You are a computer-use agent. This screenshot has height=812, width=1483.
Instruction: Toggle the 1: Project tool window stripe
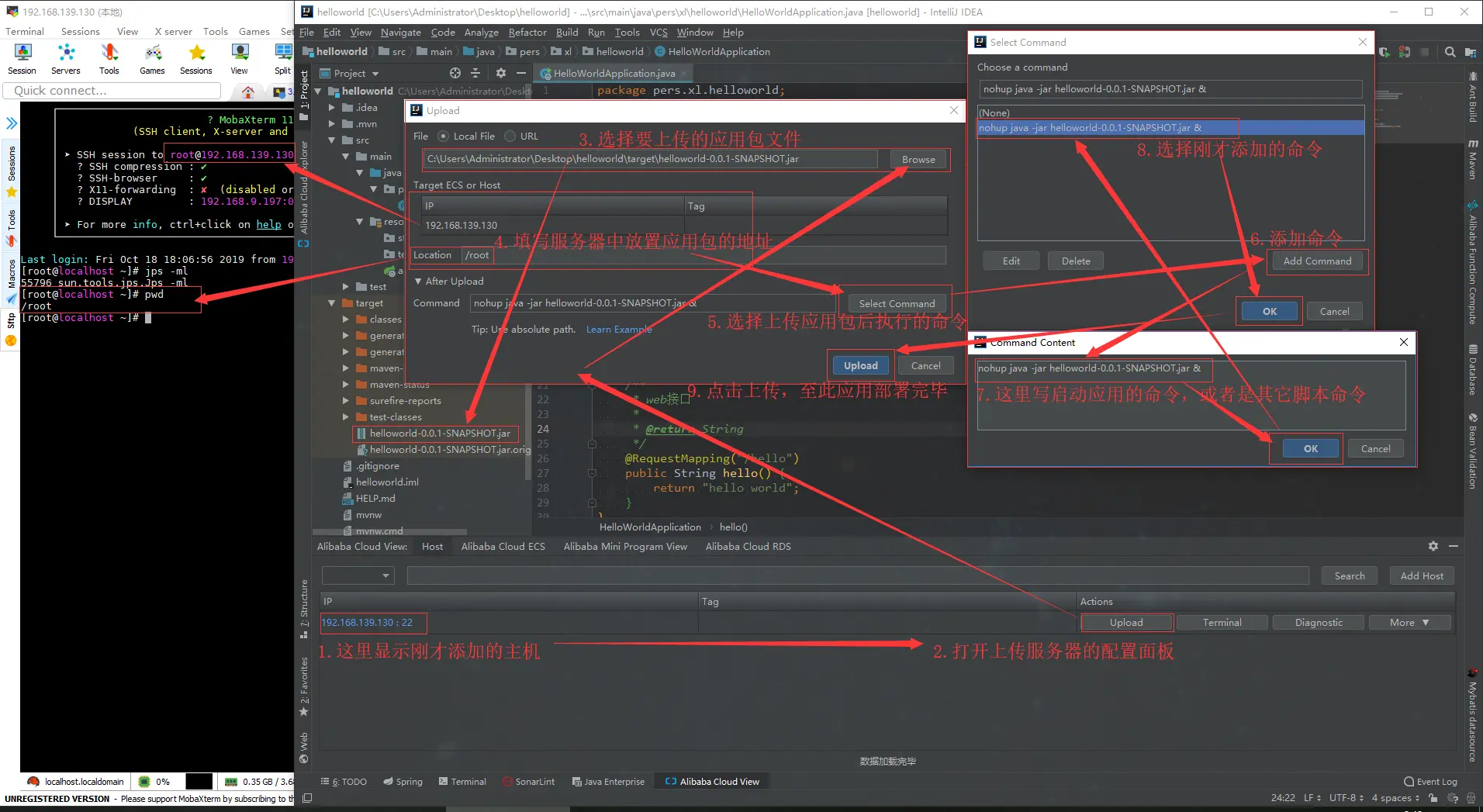point(304,95)
